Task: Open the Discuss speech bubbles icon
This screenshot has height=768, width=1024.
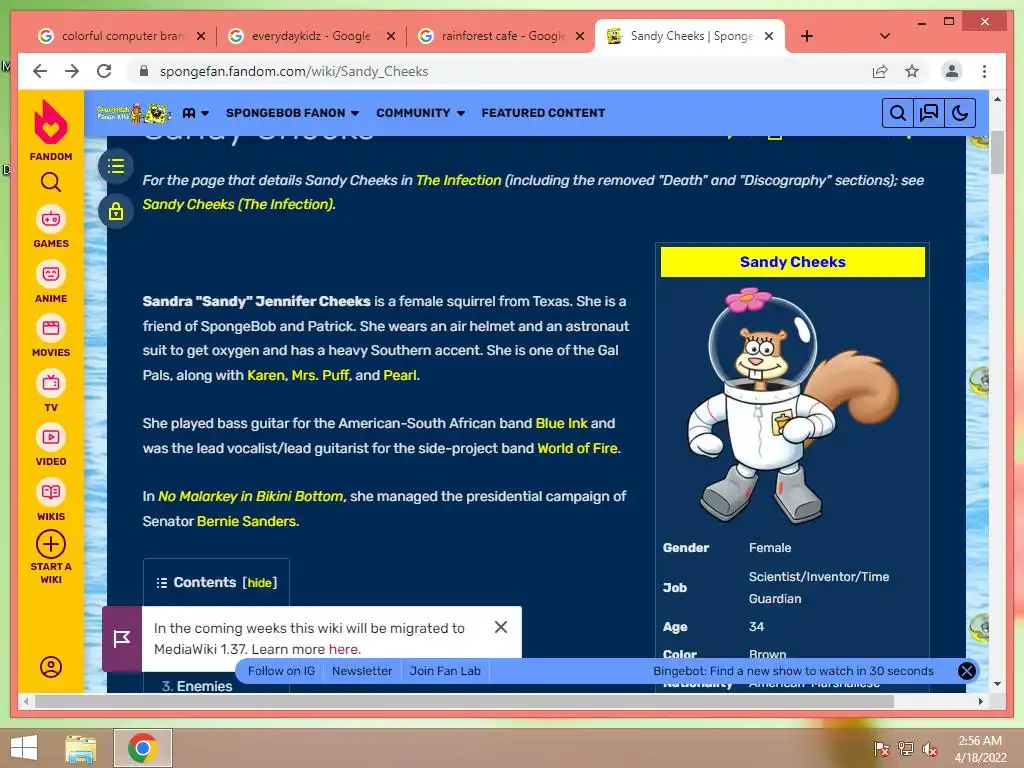Action: point(929,113)
